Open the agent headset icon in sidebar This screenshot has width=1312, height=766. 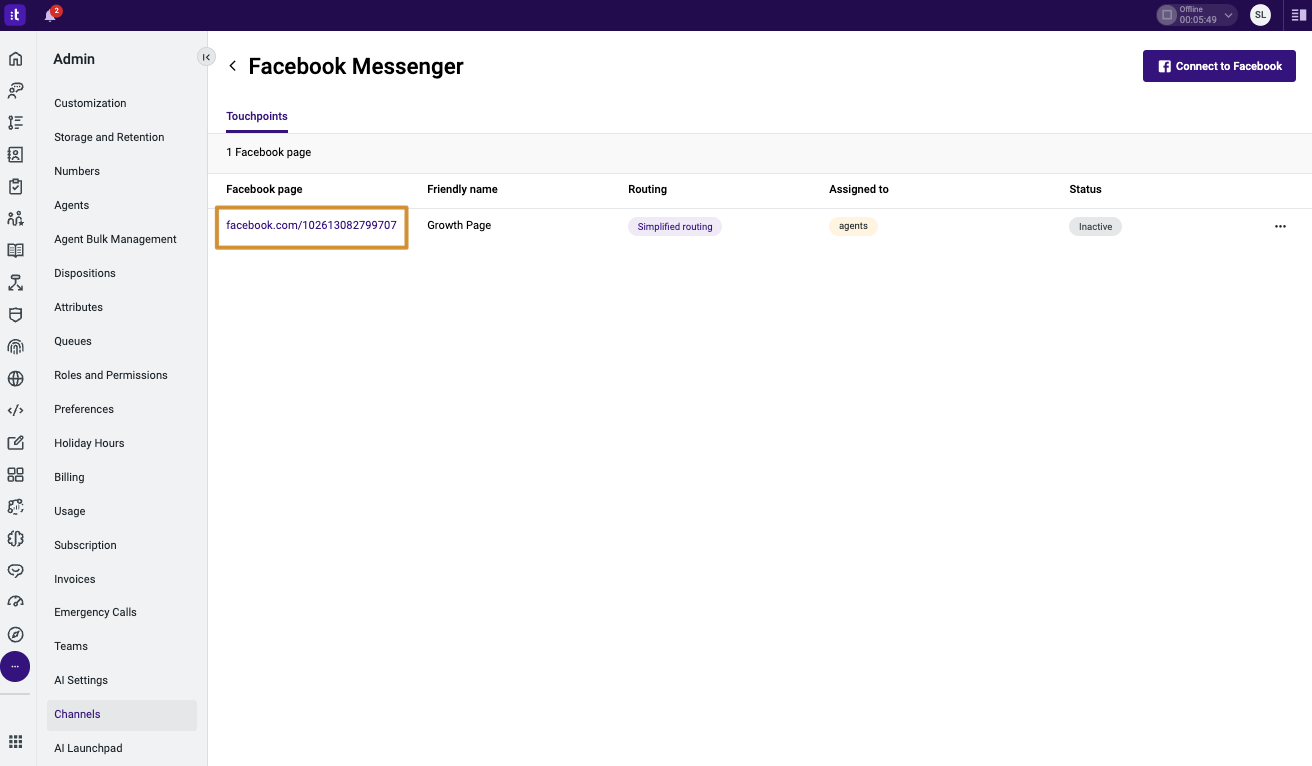tap(15, 91)
